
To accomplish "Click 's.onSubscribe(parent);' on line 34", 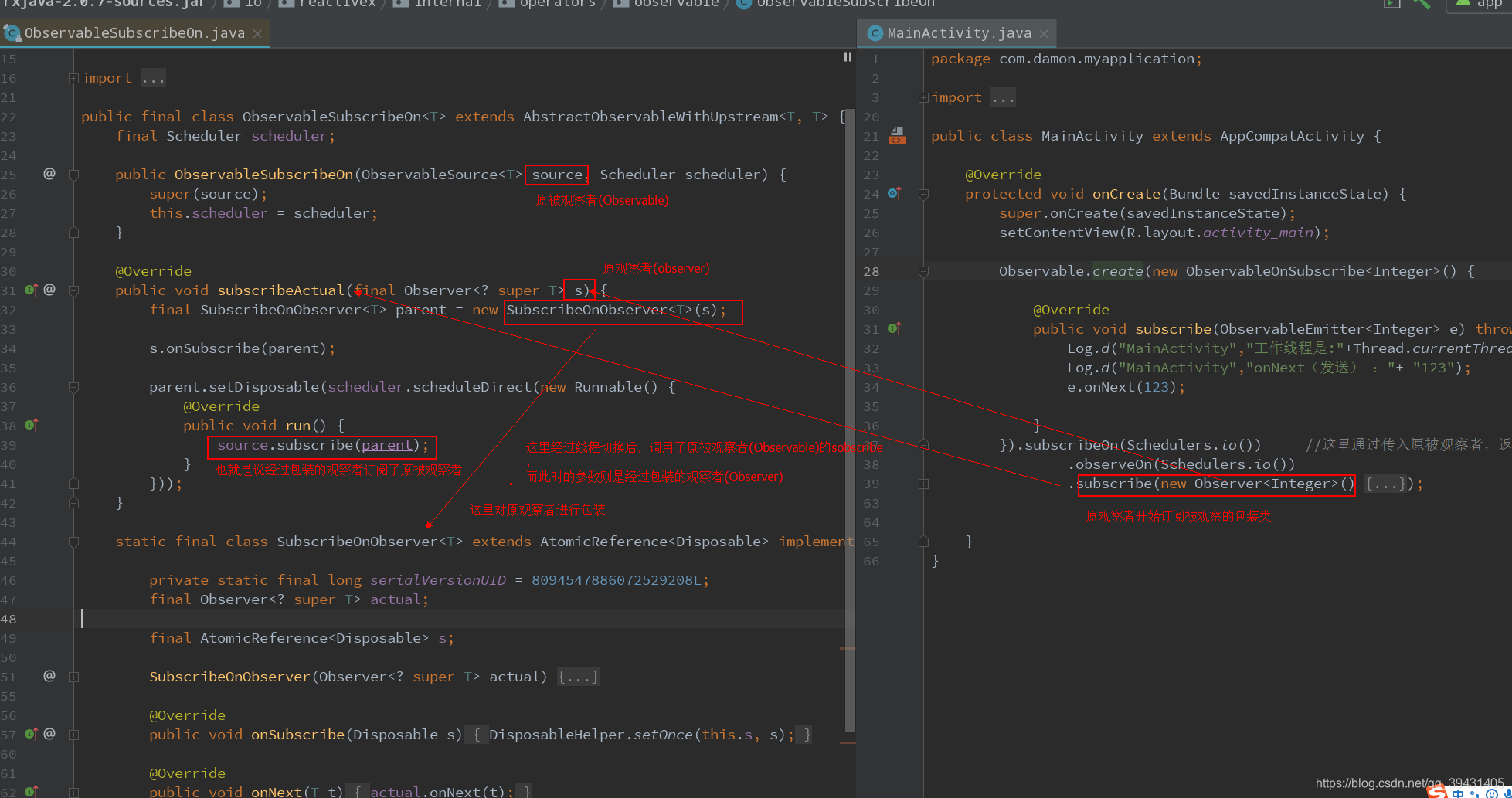I will pyautogui.click(x=243, y=348).
